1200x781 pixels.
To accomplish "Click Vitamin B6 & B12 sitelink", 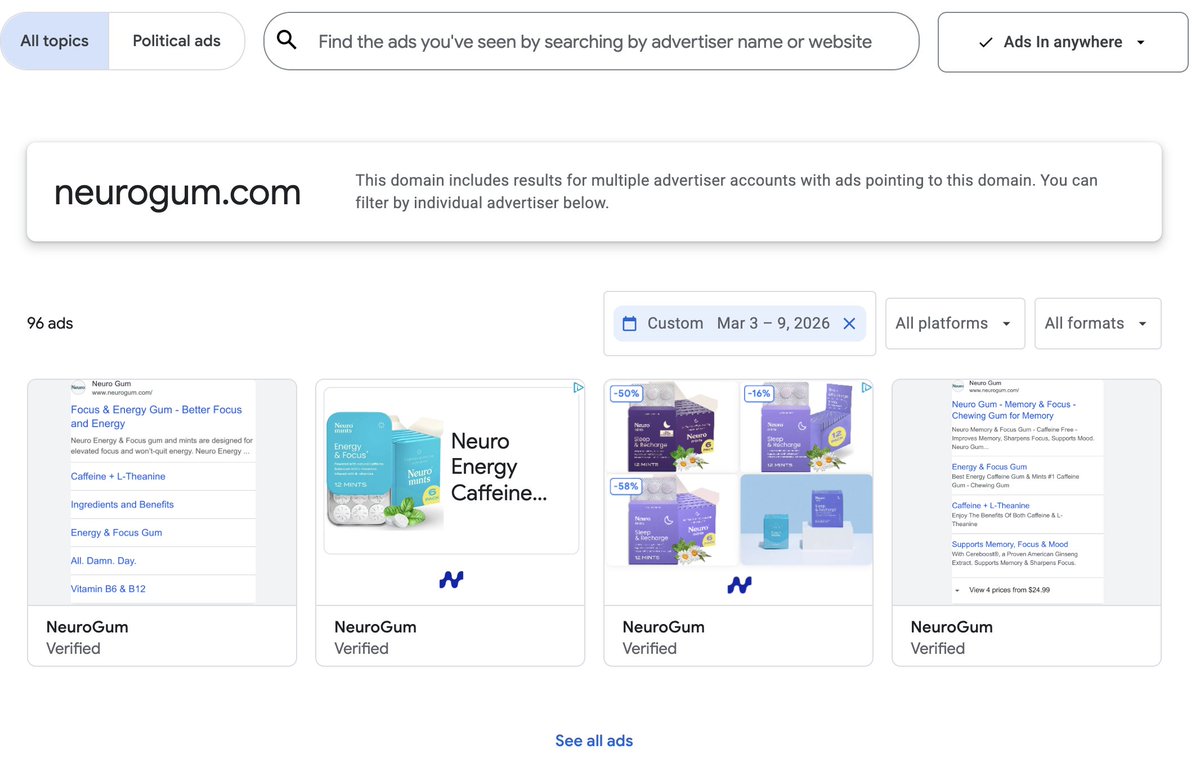I will click(108, 588).
